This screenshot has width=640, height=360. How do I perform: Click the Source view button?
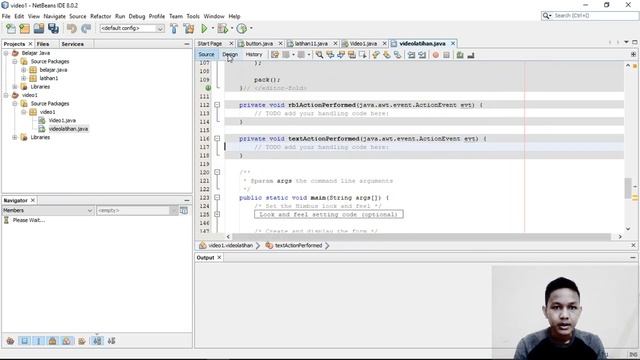(206, 54)
